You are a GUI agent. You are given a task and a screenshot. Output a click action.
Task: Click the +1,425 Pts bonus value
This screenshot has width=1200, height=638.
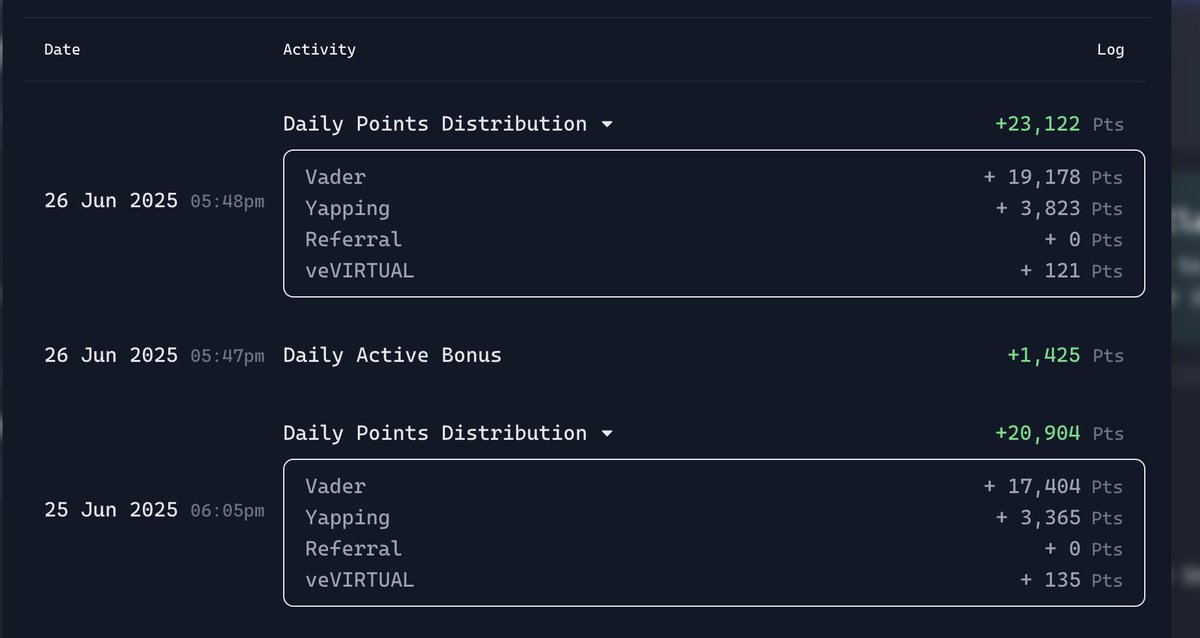pos(1065,355)
